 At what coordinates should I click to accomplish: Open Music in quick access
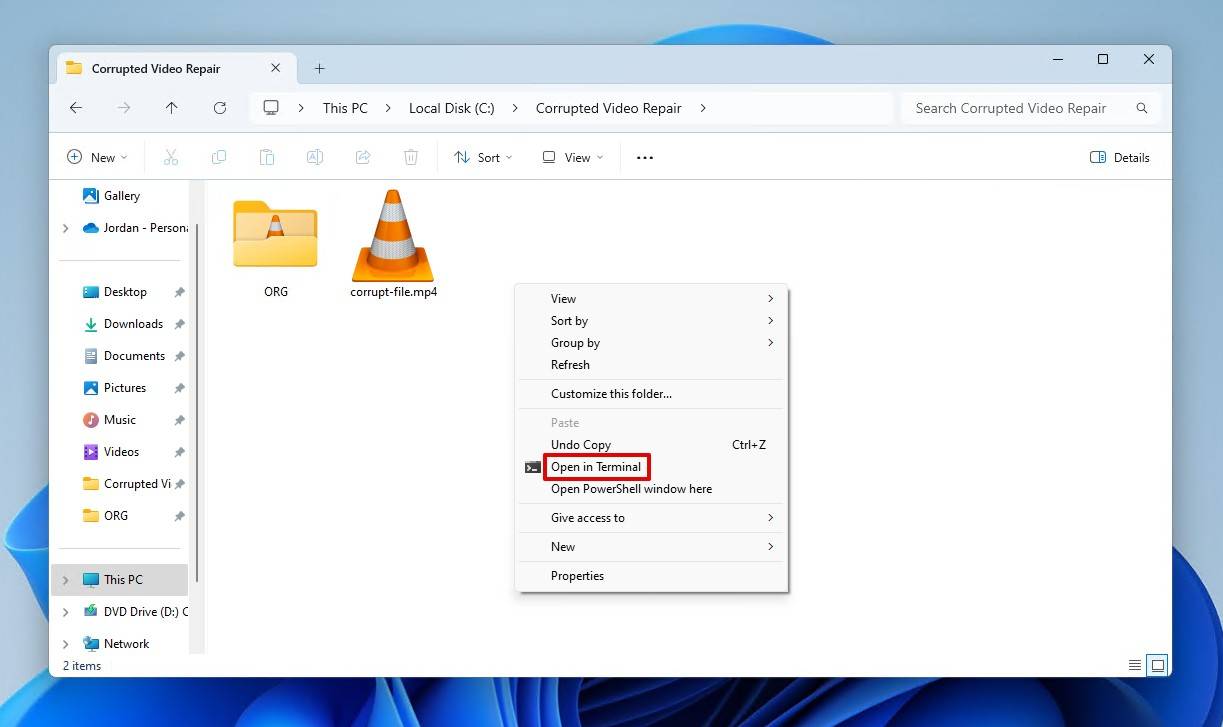click(x=120, y=420)
